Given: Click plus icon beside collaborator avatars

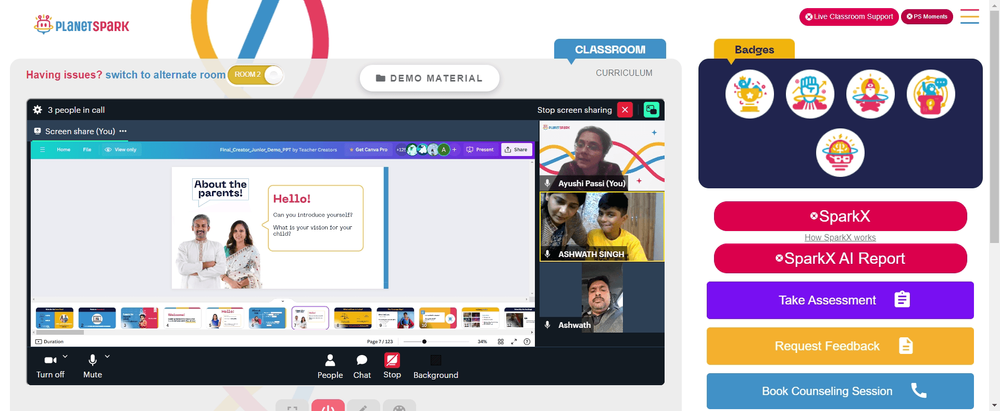Looking at the screenshot, I should 454,149.
